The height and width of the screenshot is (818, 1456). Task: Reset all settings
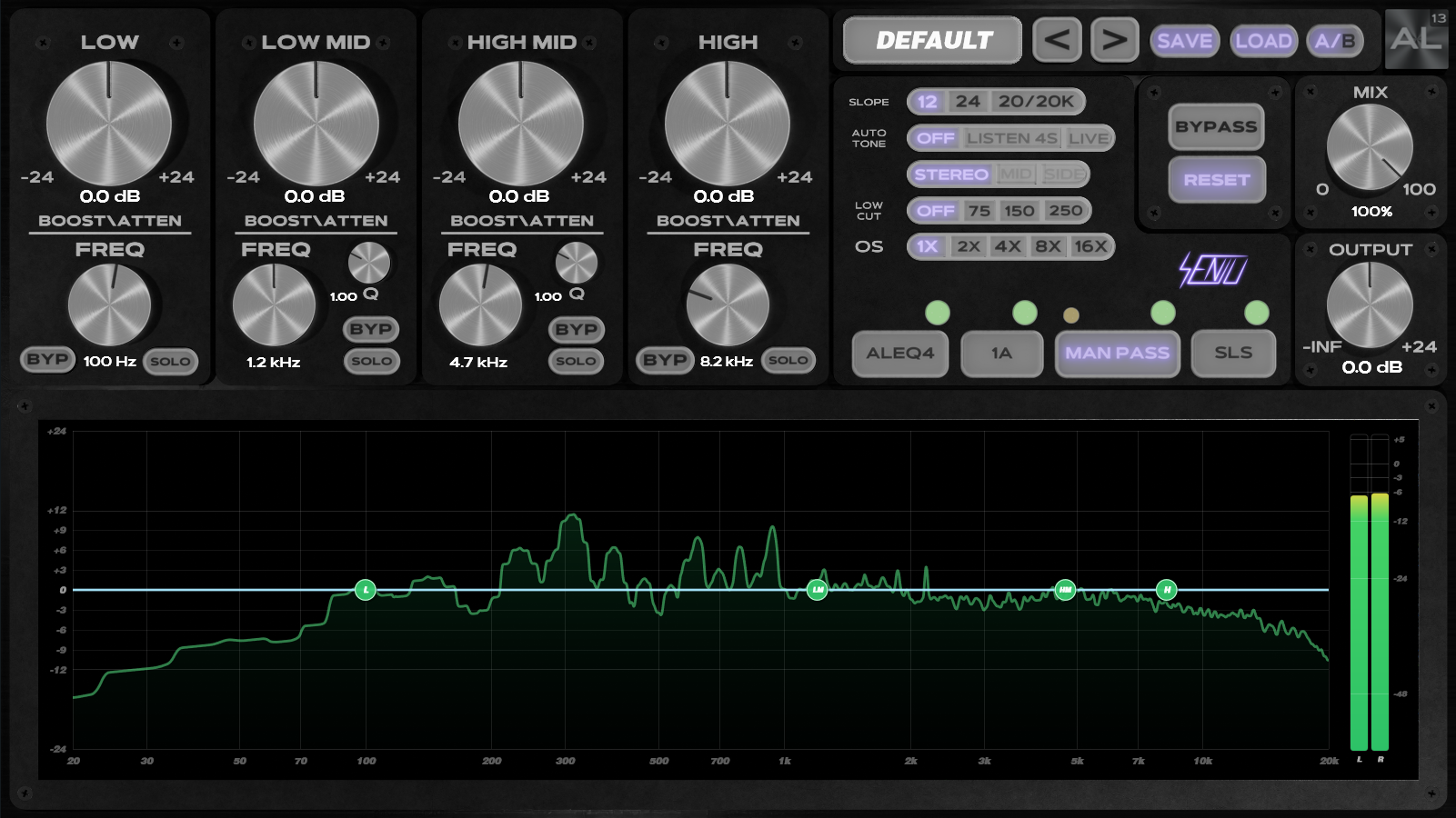click(x=1217, y=180)
